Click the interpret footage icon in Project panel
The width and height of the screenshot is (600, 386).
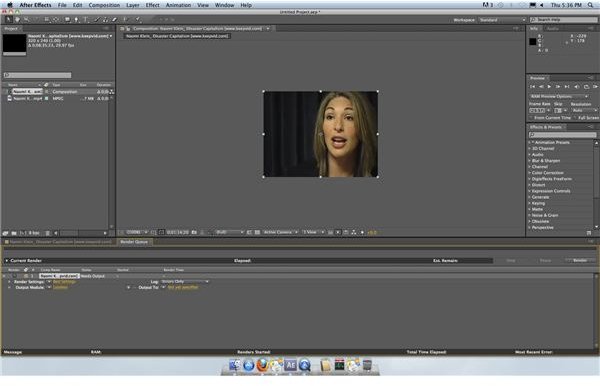pos(5,233)
